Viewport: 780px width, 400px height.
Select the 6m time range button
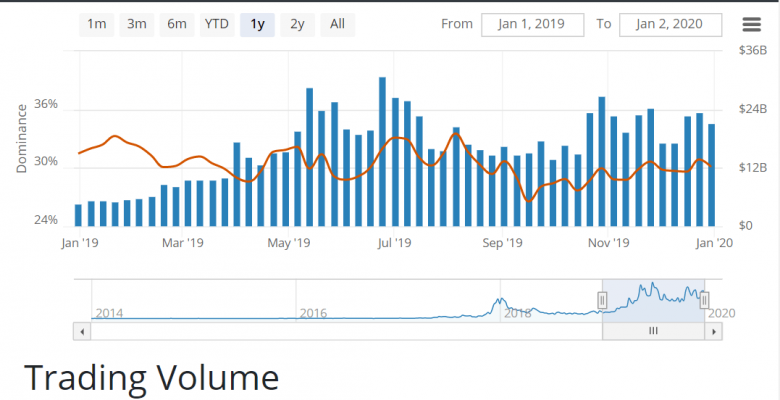(x=177, y=24)
